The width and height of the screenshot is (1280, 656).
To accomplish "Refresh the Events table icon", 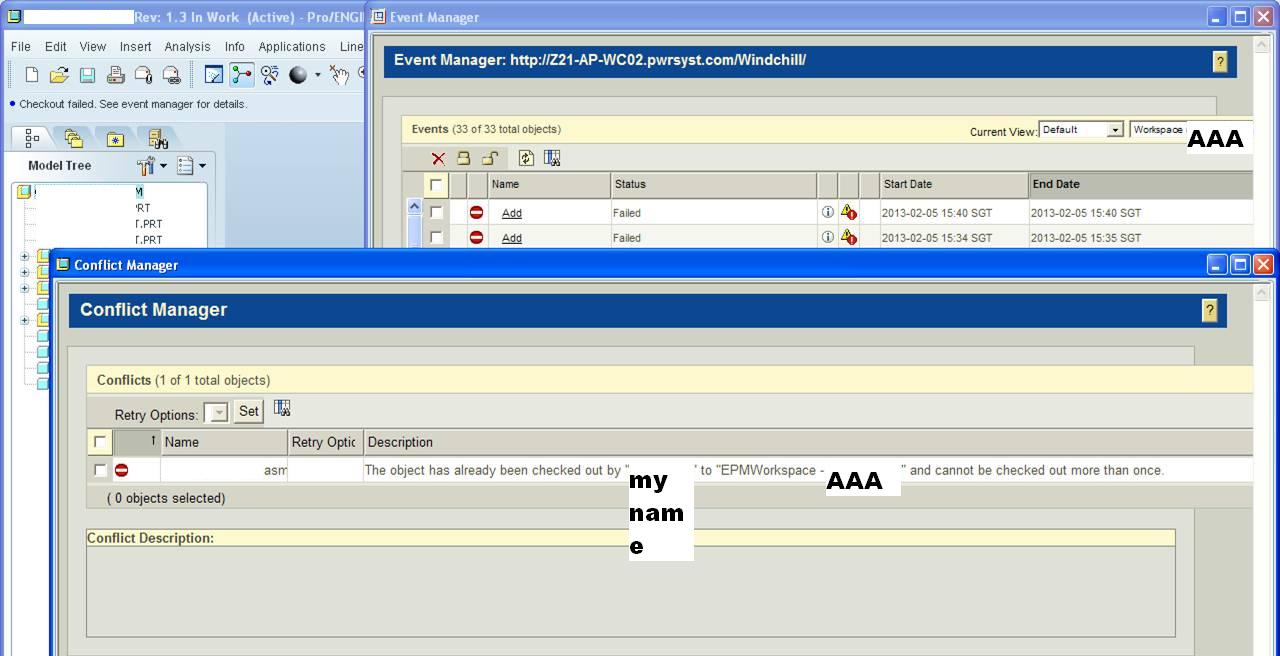I will (526, 158).
